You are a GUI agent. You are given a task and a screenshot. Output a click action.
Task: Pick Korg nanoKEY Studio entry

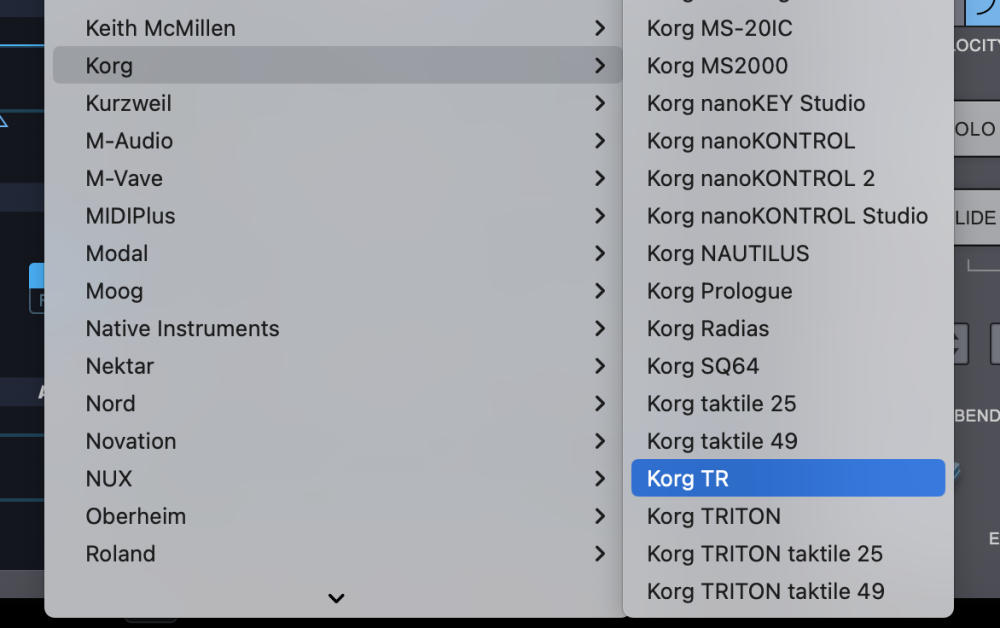pos(755,103)
